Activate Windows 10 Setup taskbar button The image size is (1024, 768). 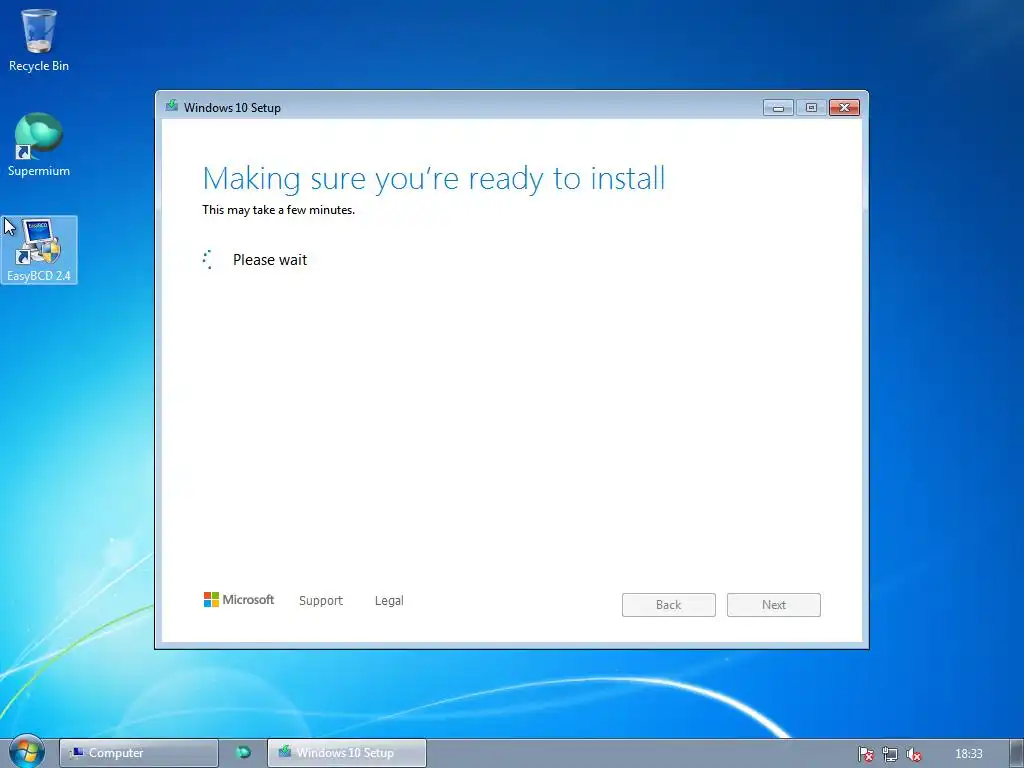click(347, 753)
